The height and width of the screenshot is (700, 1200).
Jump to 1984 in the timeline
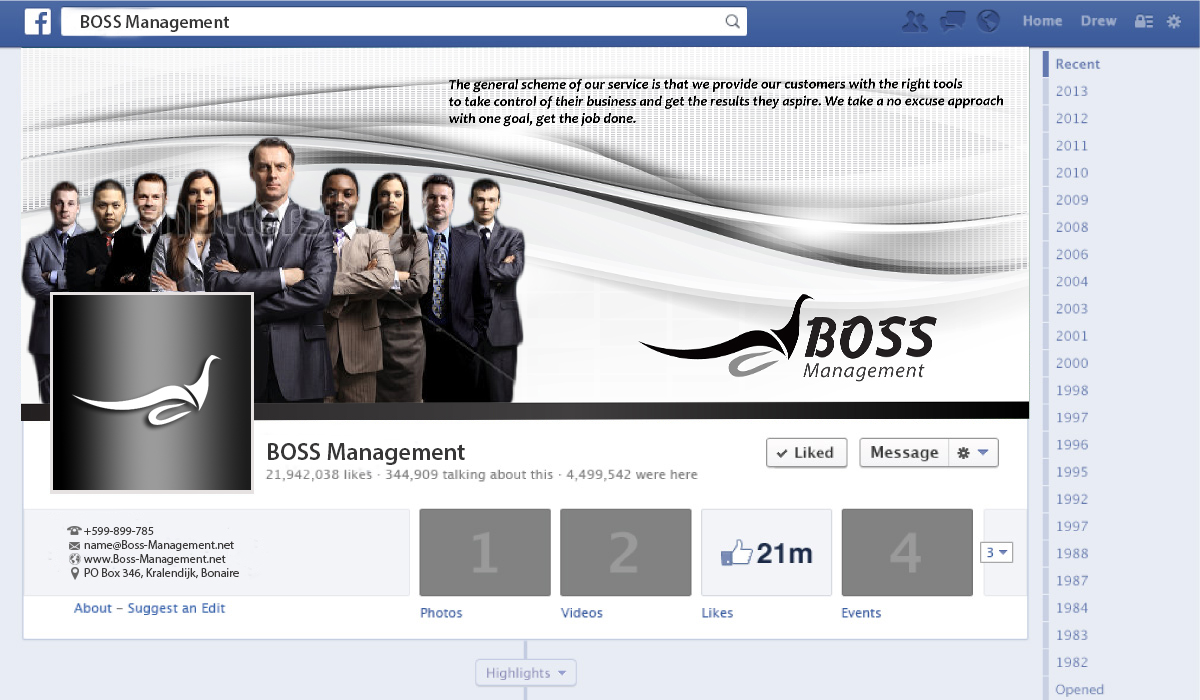(1072, 608)
